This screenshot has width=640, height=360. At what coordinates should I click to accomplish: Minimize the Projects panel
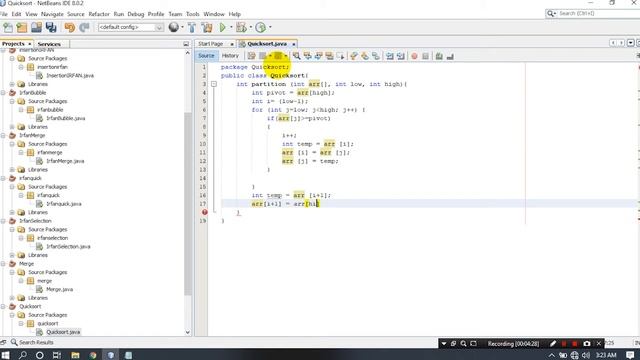point(186,44)
